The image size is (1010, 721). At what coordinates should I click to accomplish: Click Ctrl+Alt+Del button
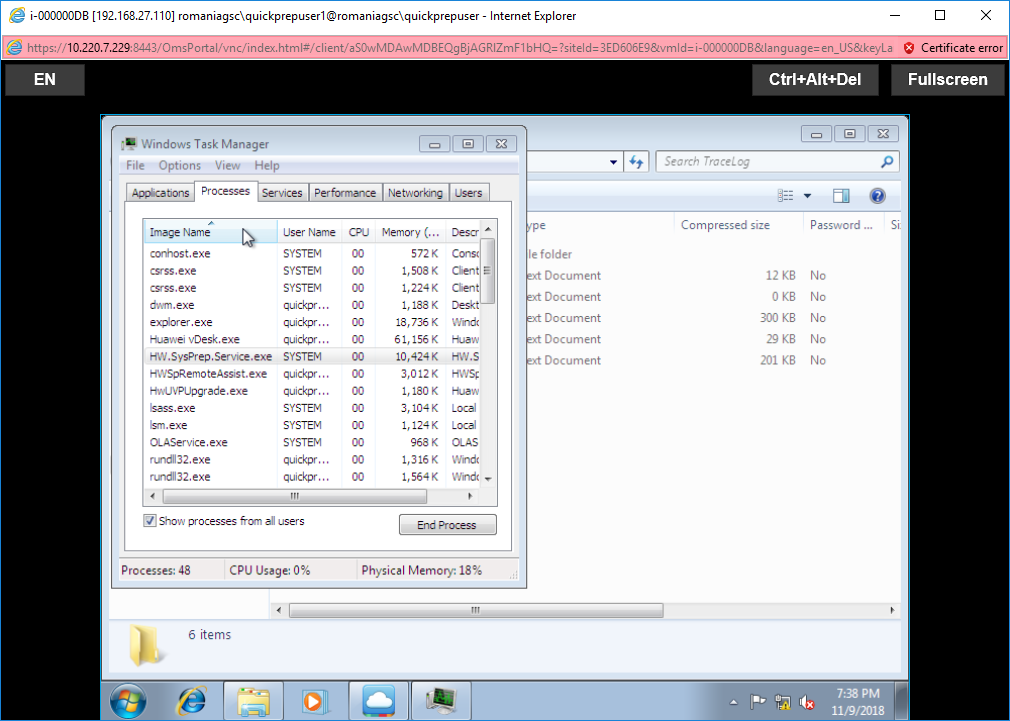pyautogui.click(x=815, y=79)
